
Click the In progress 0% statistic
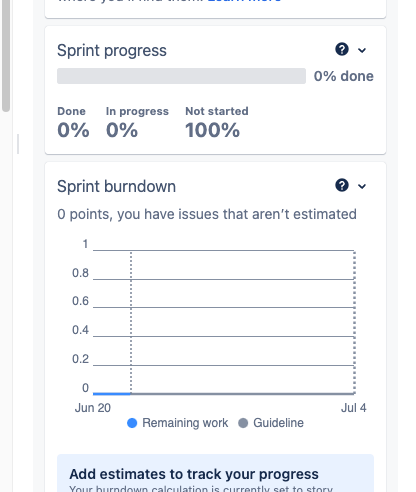click(137, 122)
